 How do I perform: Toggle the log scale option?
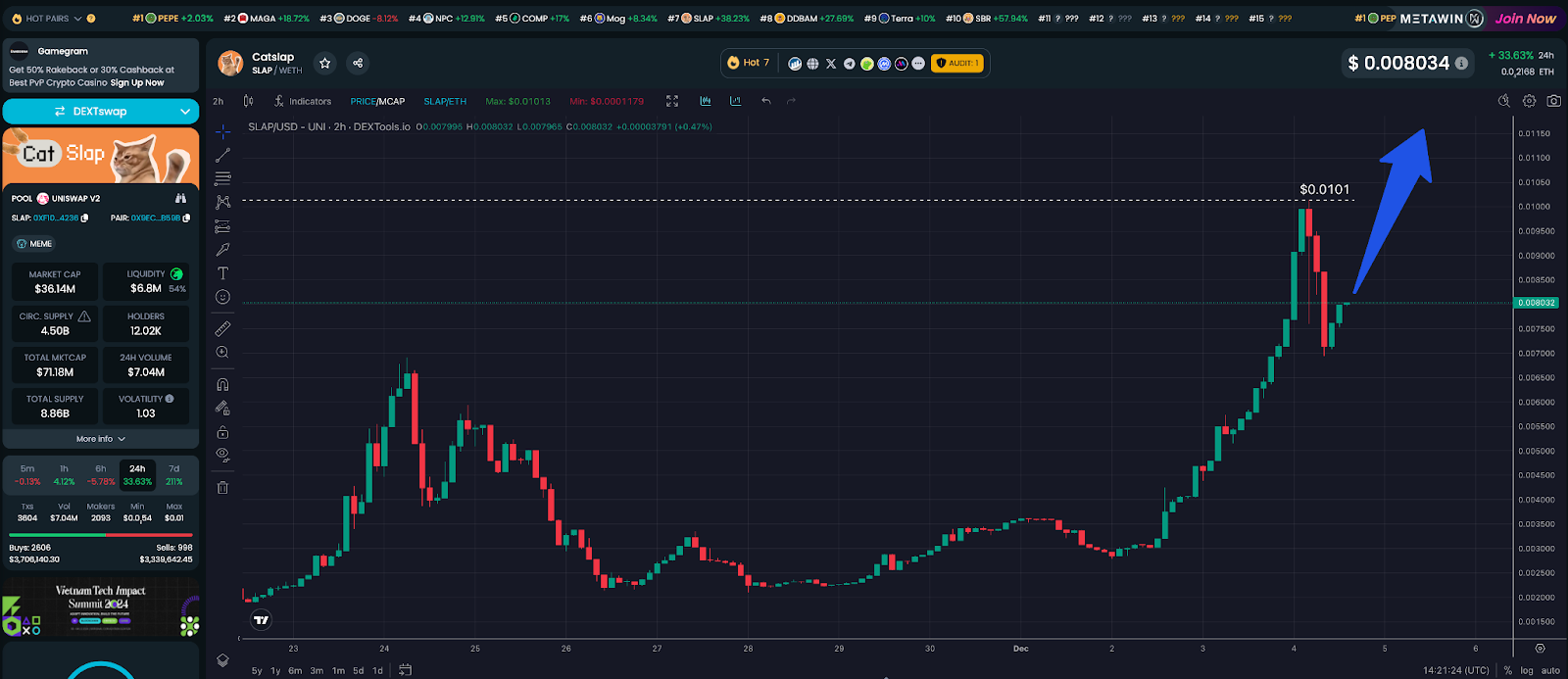1526,670
